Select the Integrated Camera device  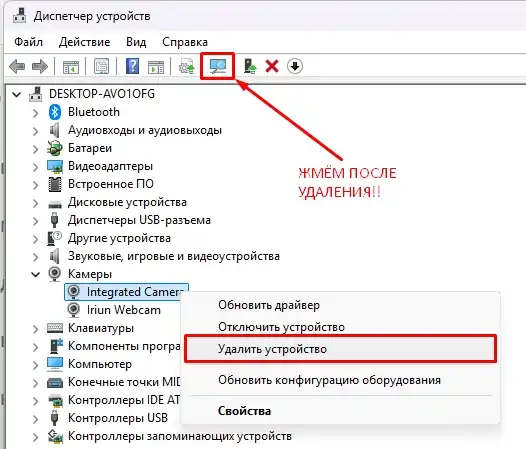126,292
